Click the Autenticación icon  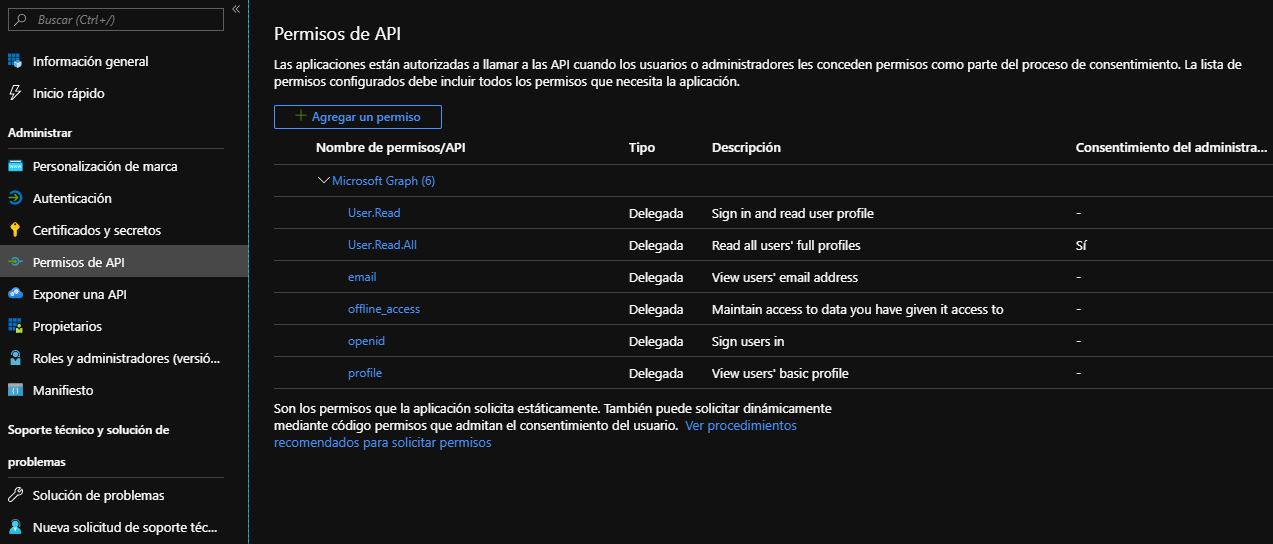(15, 198)
